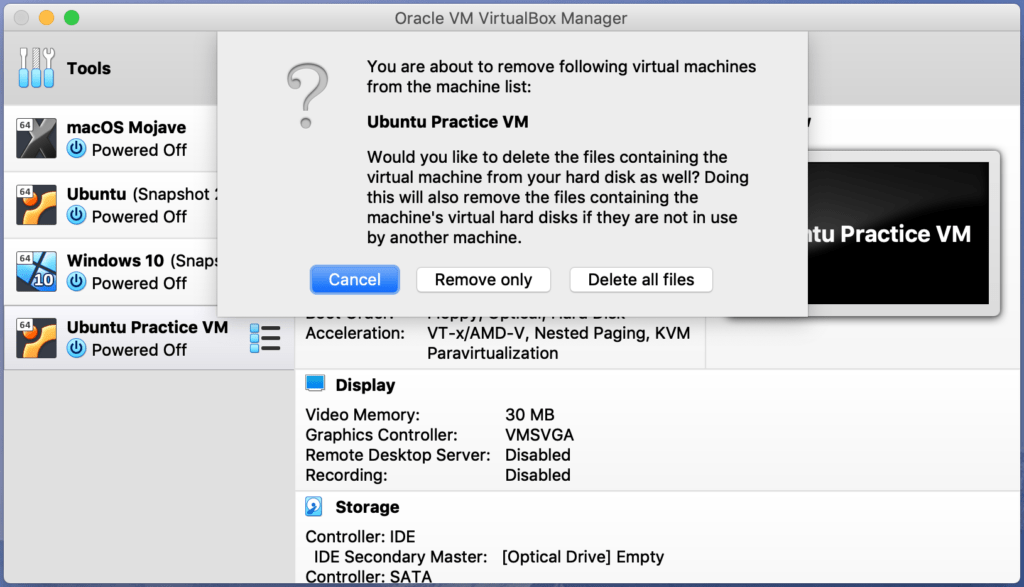Click the Ubuntu Practice VM icon
The width and height of the screenshot is (1024, 587).
pos(36,338)
